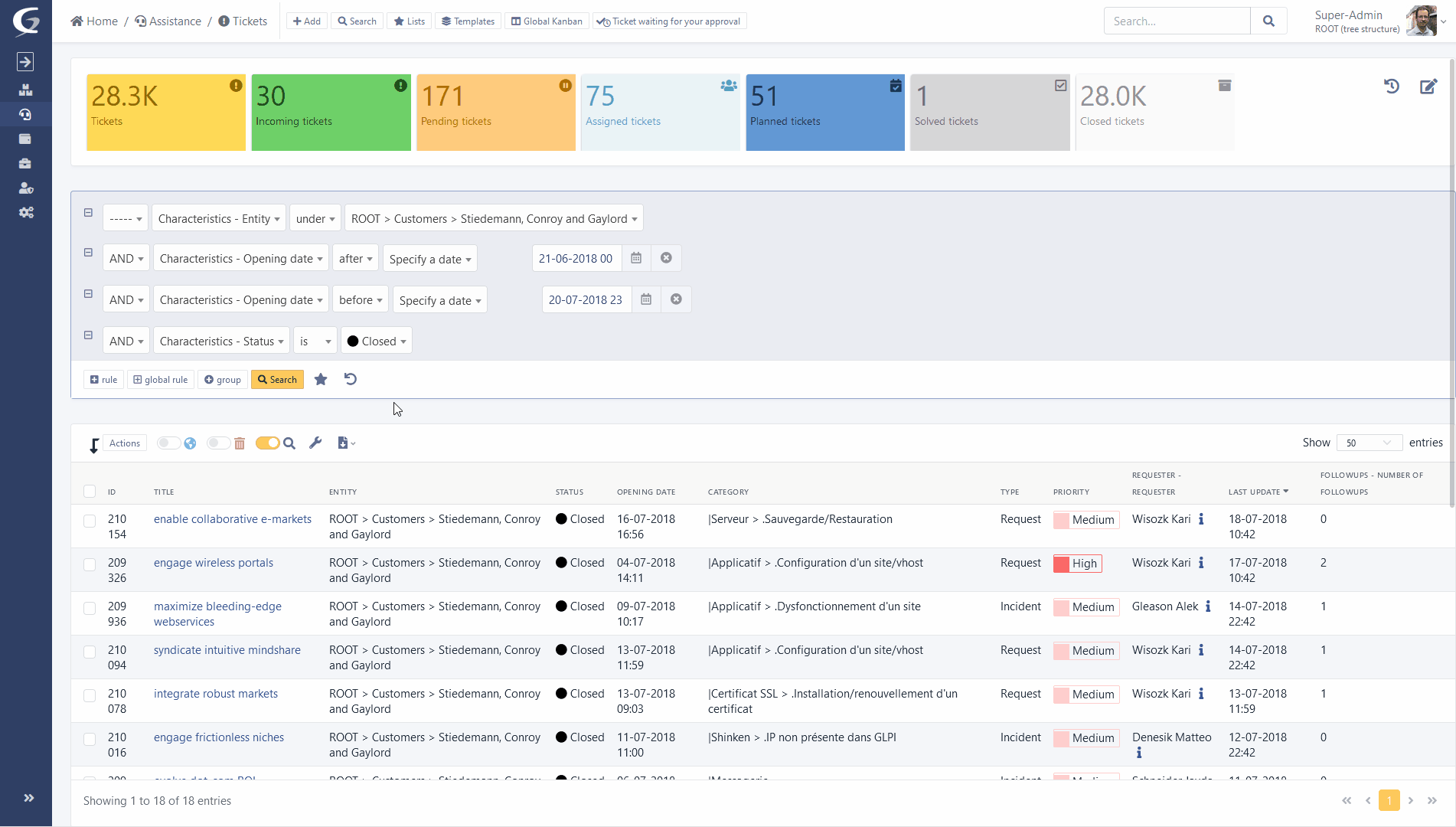Open the Assistance headset icon in the sidebar
Screen dimensions: 1456x827
(26, 114)
